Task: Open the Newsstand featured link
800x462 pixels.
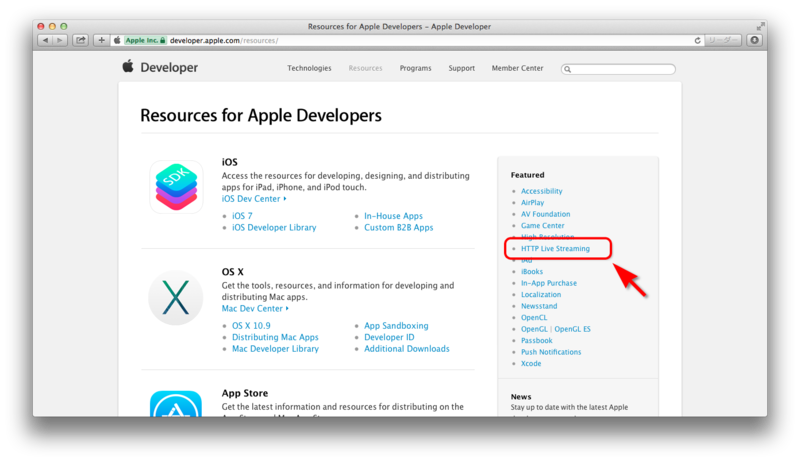Action: 539,306
